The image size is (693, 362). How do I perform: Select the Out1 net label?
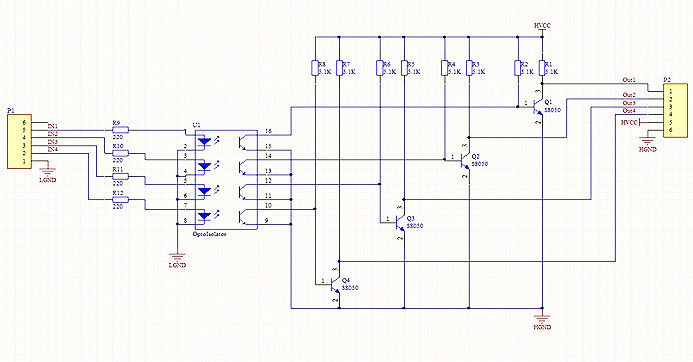pos(629,80)
